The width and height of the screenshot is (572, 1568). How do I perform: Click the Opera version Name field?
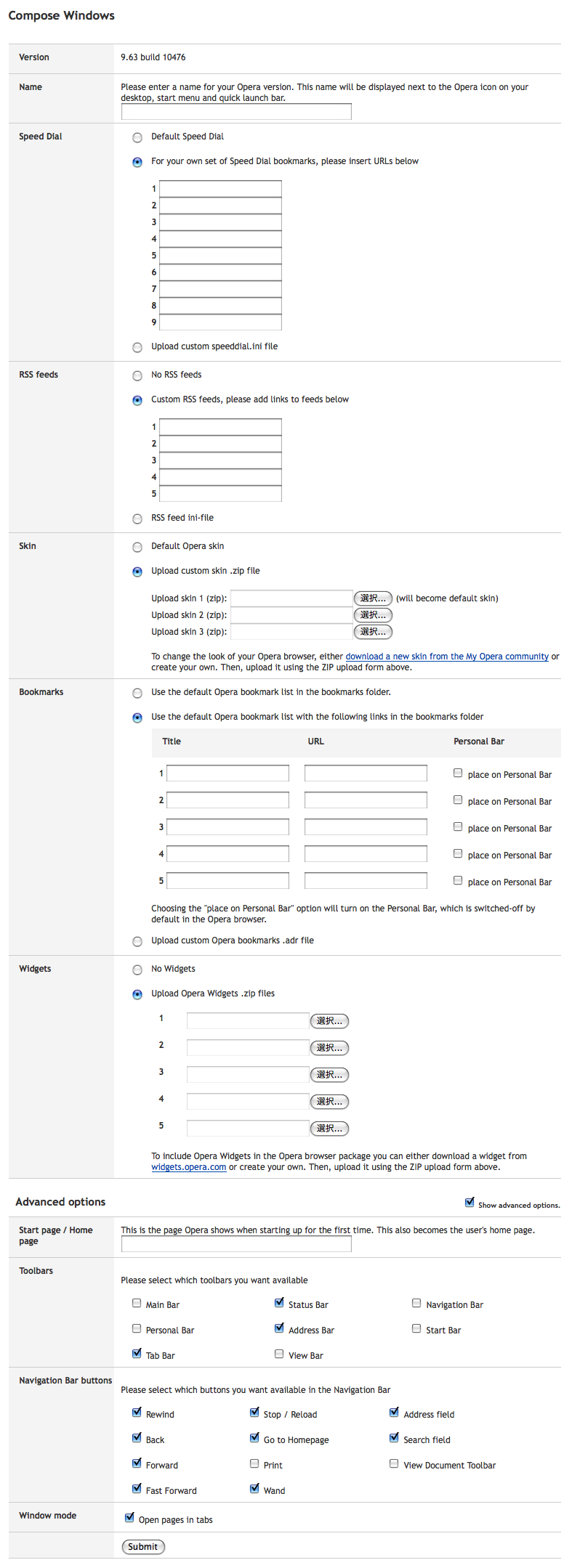click(236, 111)
